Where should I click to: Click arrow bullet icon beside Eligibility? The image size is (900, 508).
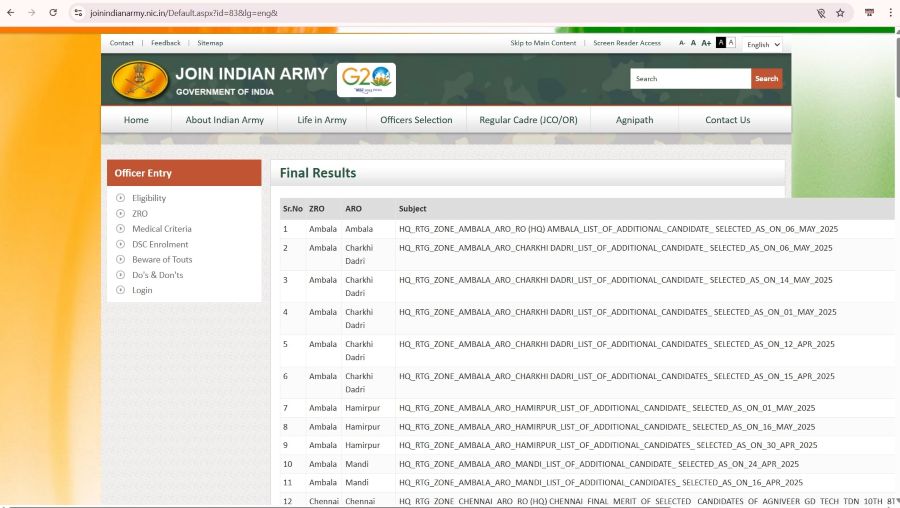(121, 198)
